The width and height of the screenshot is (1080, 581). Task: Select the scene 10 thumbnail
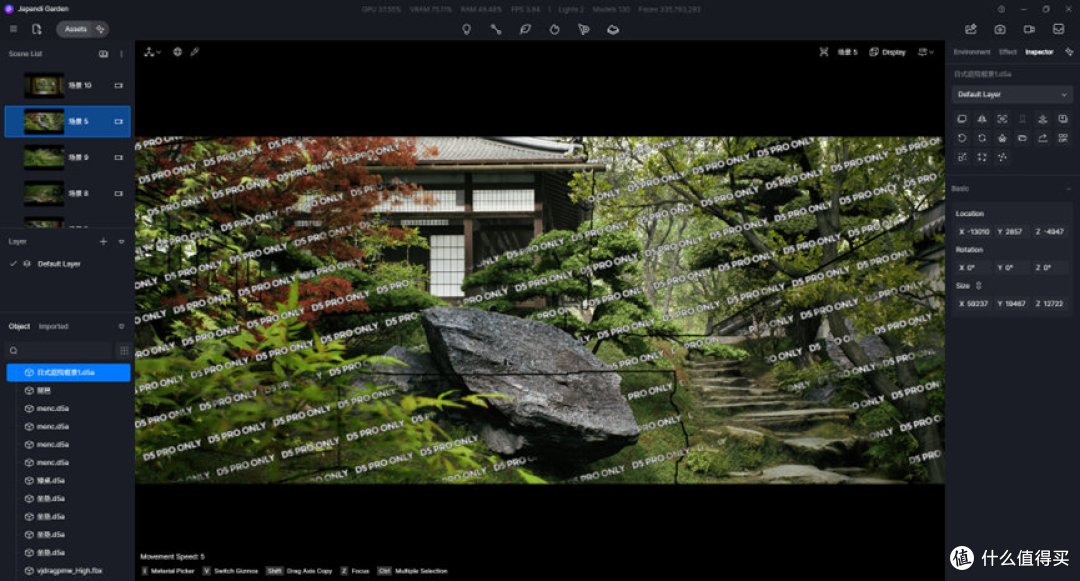point(44,85)
